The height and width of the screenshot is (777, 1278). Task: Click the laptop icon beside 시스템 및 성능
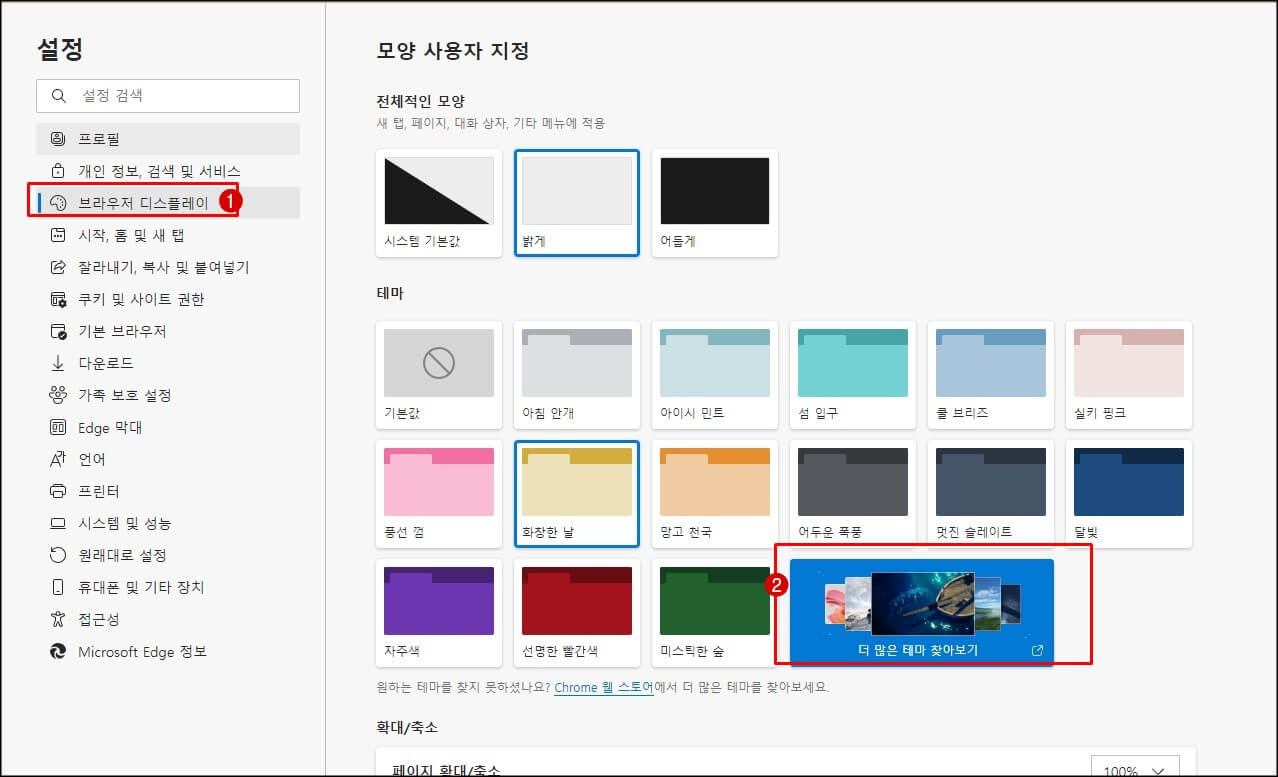(58, 523)
